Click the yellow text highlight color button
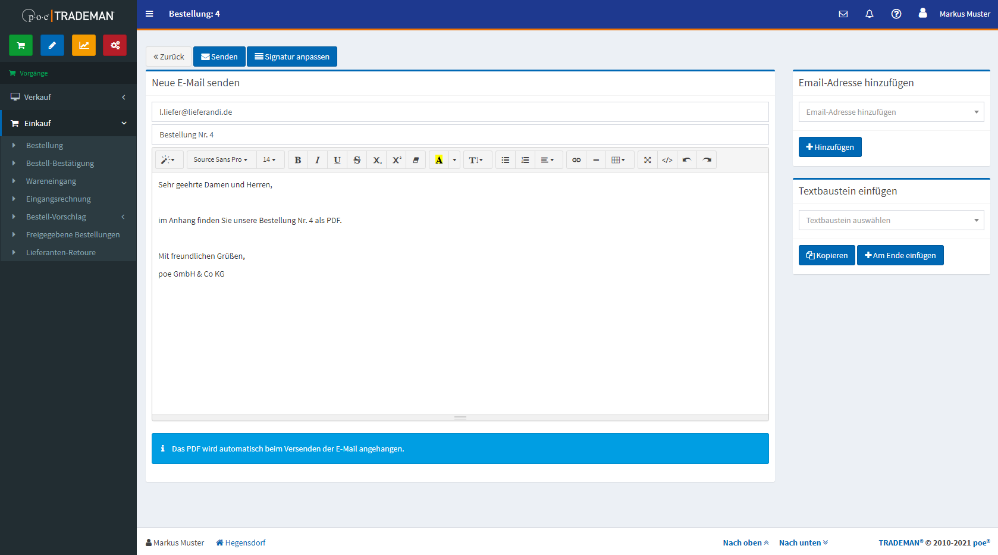998x555 pixels. pyautogui.click(x=439, y=160)
